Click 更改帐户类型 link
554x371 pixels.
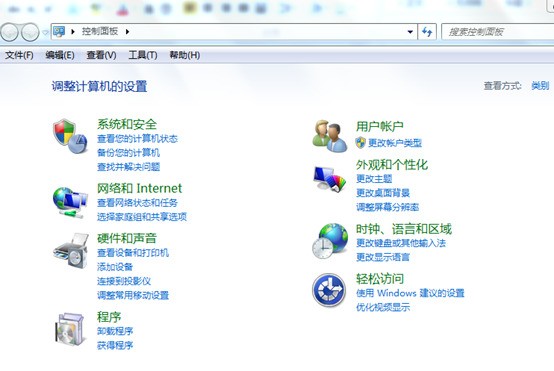click(x=395, y=143)
